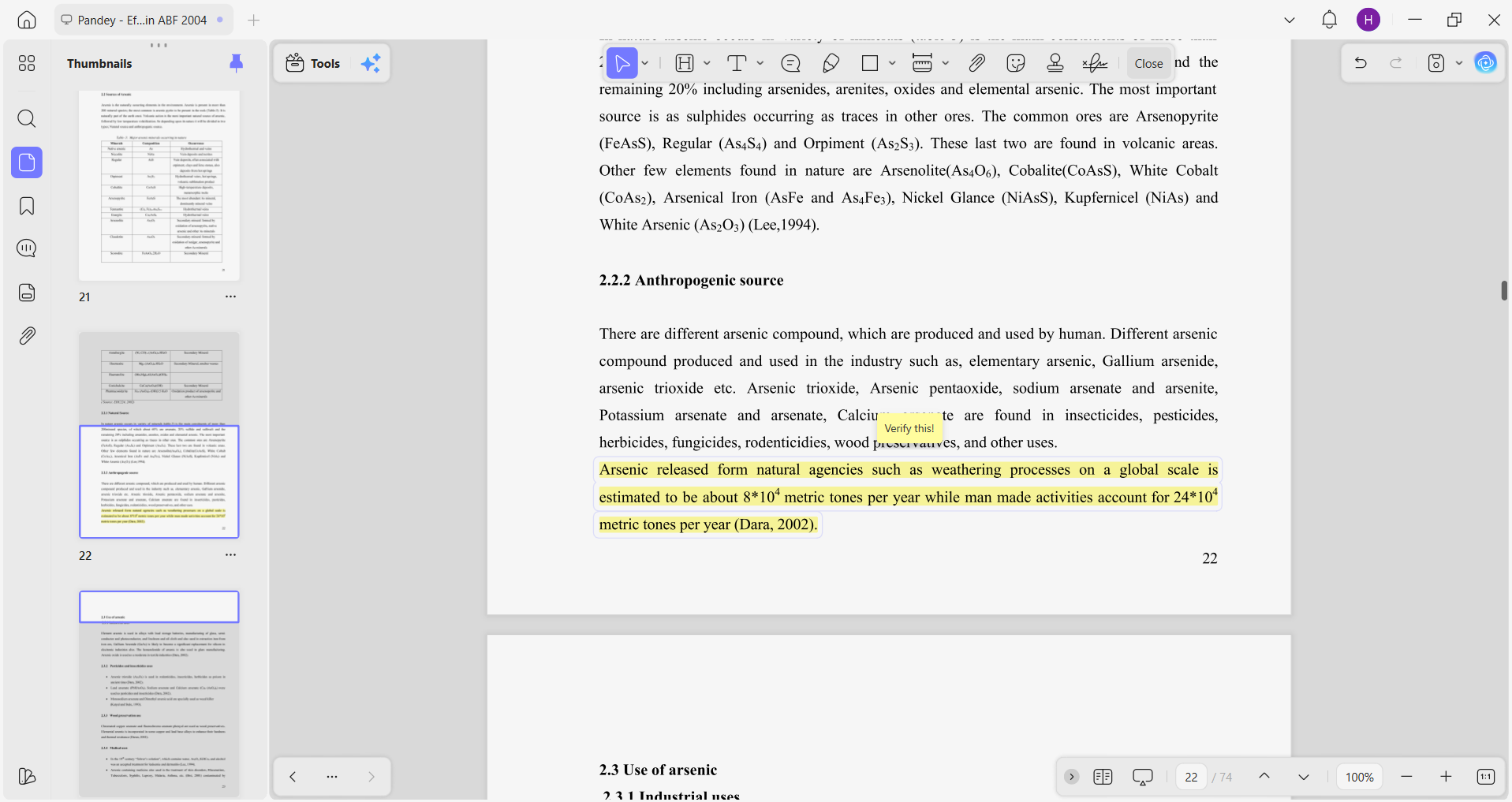Open the bookmarks sidebar icon
This screenshot has width=1512, height=802.
27,206
